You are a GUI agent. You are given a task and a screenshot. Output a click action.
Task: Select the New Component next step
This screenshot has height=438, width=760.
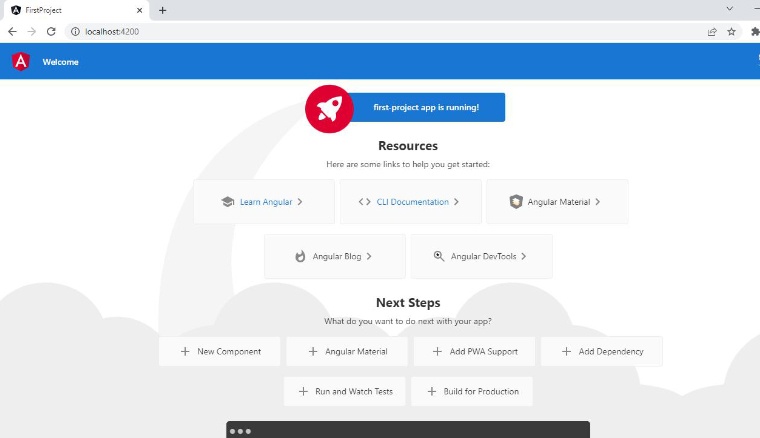point(220,351)
